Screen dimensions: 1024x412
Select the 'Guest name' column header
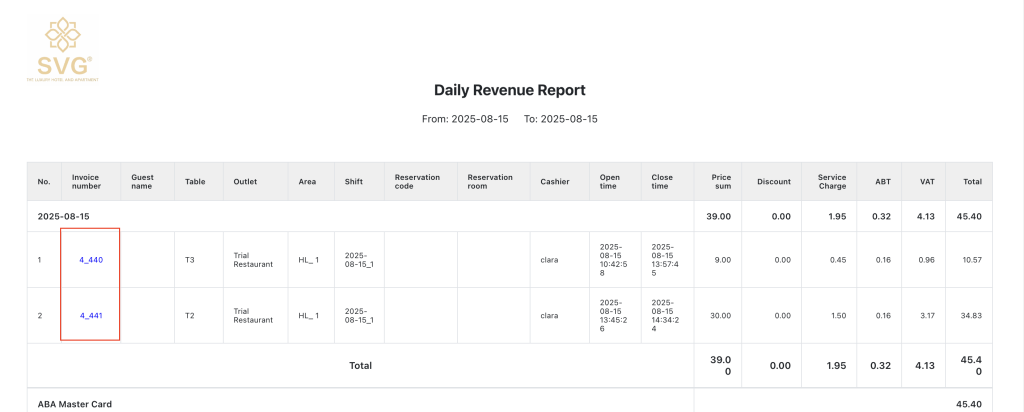coord(142,181)
